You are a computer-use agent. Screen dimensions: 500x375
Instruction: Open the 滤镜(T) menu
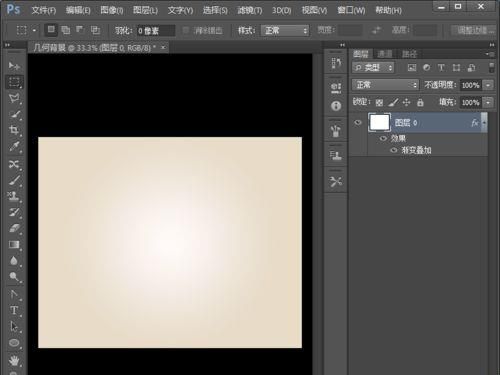point(250,10)
